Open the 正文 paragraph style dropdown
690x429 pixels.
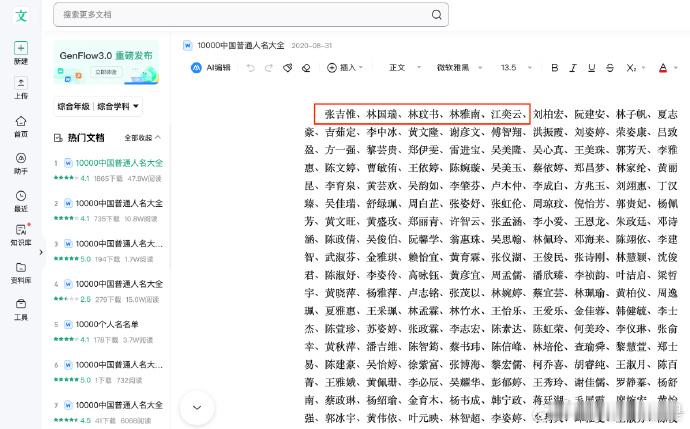point(405,67)
